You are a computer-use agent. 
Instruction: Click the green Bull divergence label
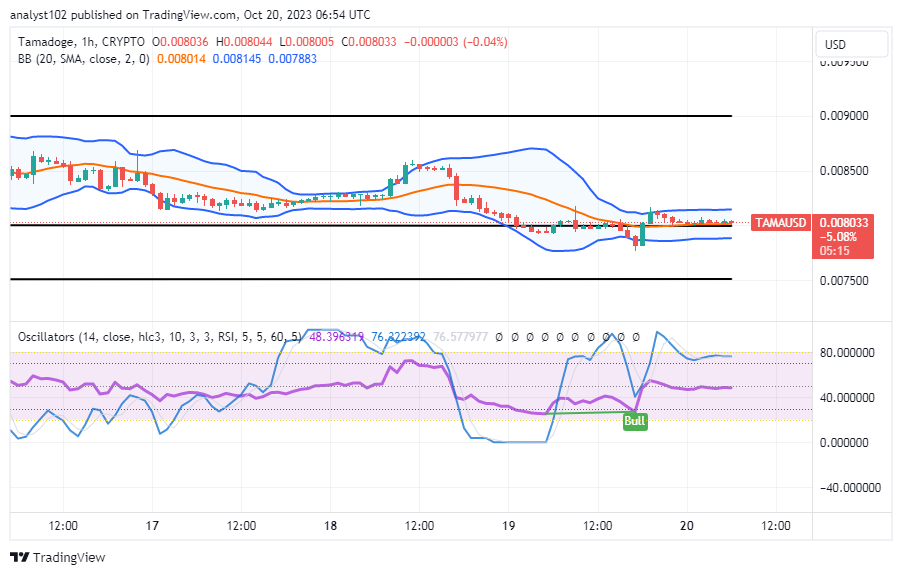point(635,421)
